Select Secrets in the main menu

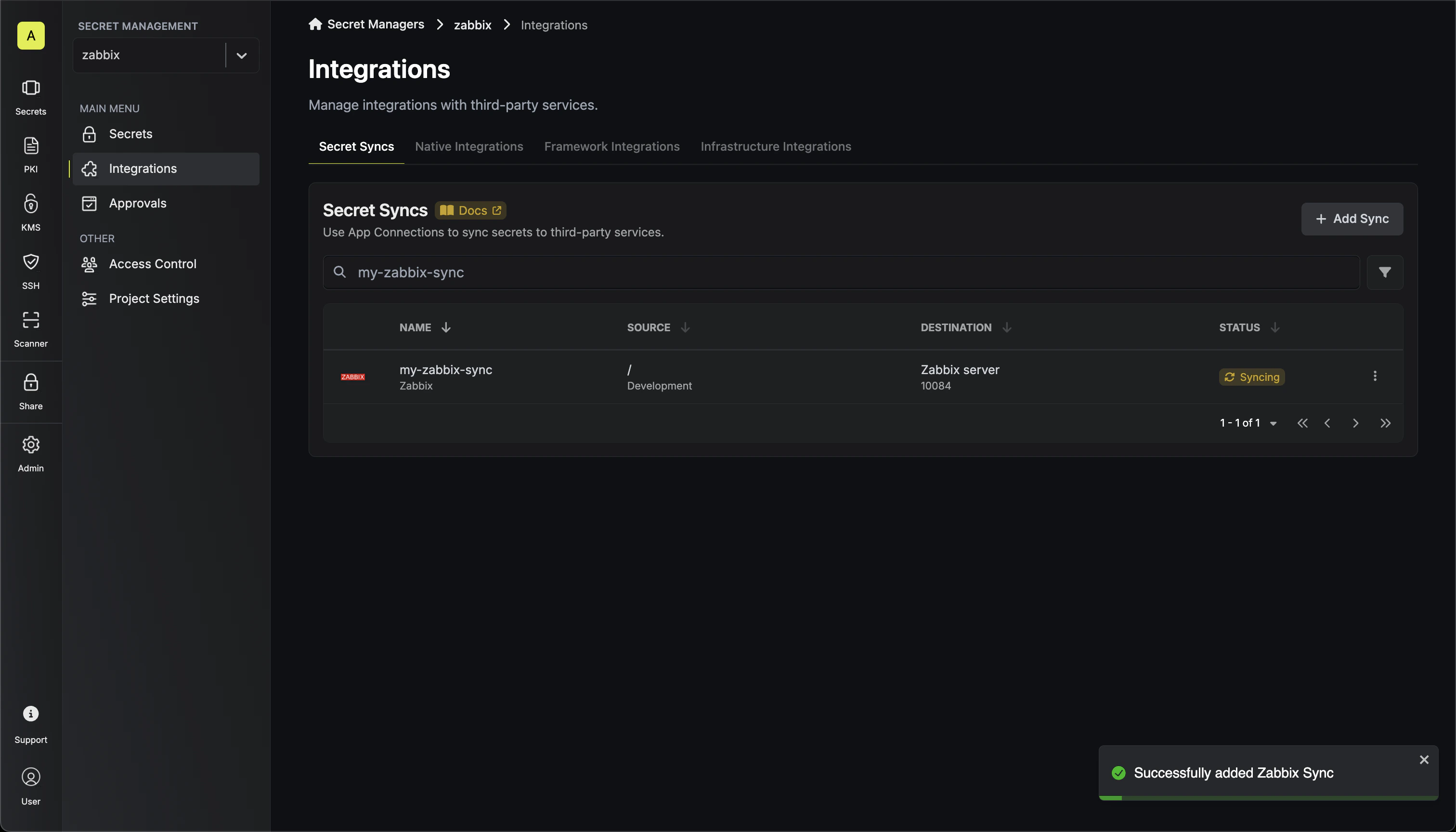pos(166,134)
